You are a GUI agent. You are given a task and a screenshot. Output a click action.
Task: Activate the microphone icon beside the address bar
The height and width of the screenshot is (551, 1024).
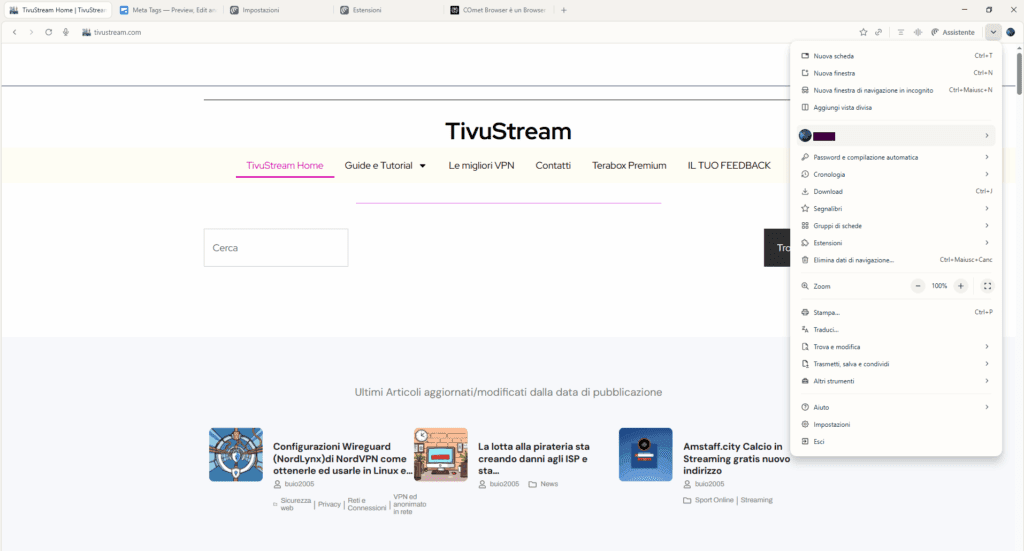(66, 32)
